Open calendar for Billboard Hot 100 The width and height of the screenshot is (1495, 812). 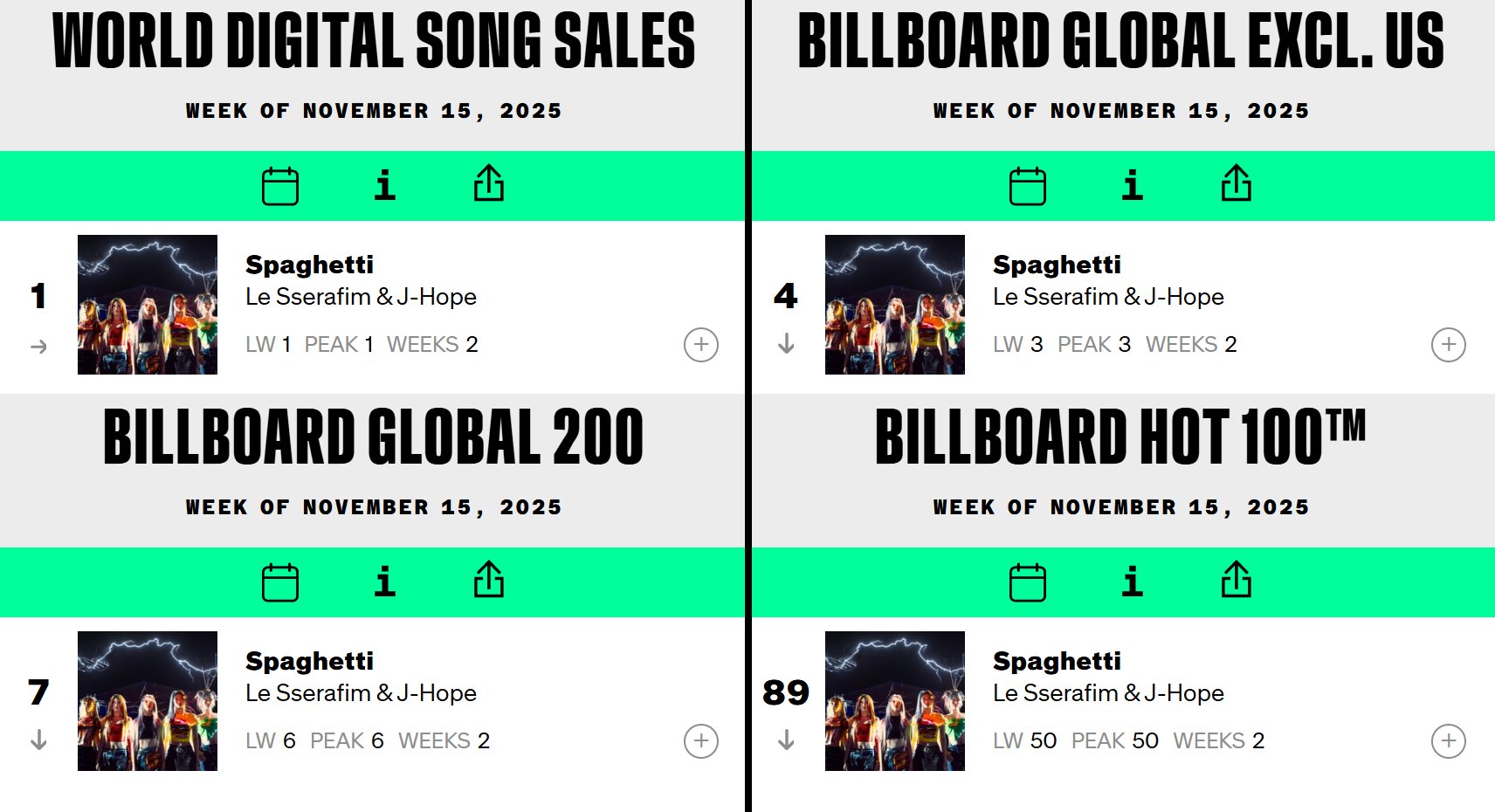click(x=1028, y=582)
